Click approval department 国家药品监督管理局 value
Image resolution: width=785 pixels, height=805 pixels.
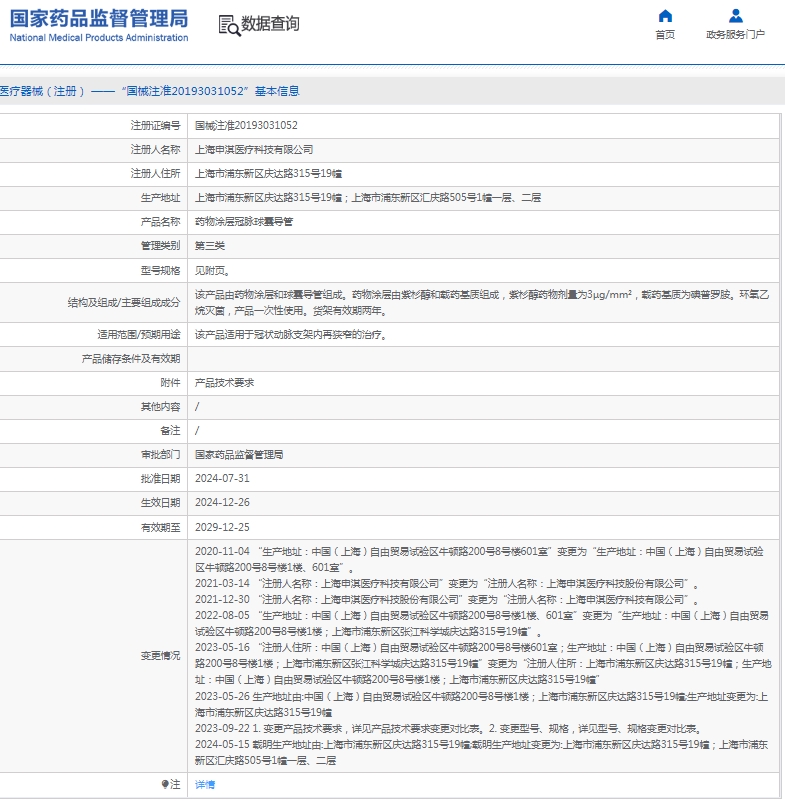239,454
